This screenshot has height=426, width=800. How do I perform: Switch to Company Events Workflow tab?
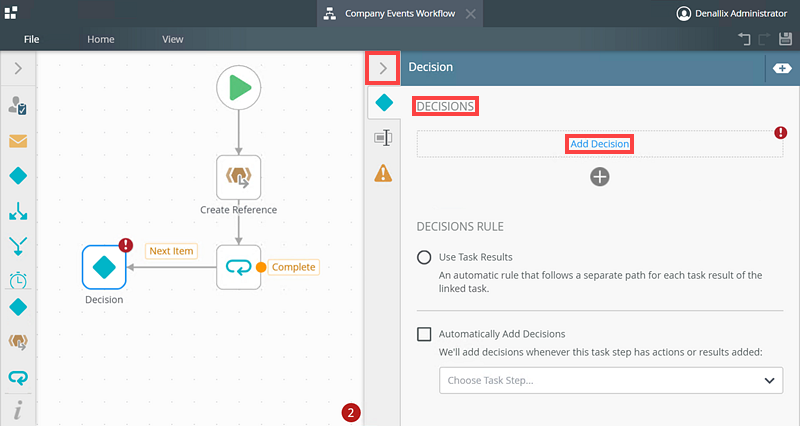(400, 14)
